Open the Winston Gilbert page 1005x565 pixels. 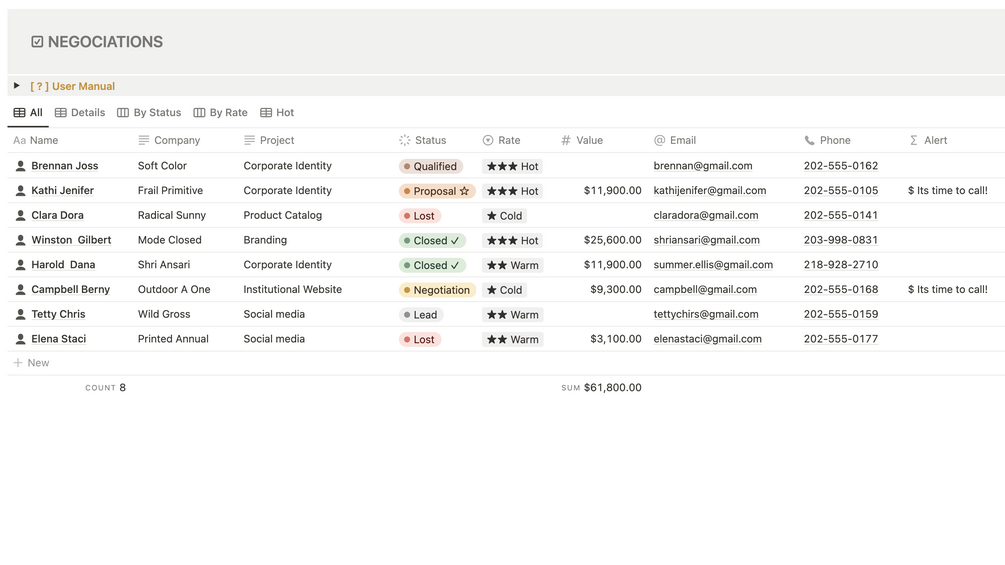[71, 240]
